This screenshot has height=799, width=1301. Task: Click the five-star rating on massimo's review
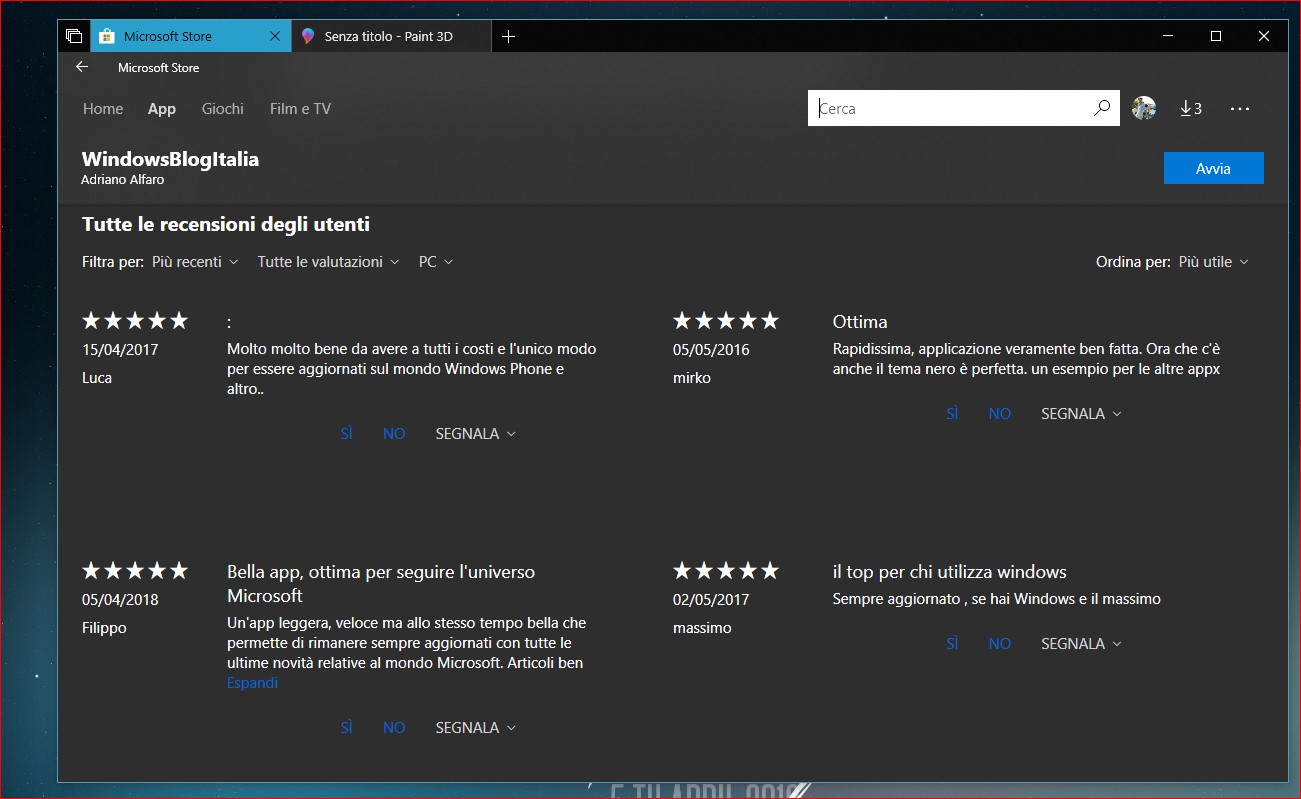tap(726, 571)
